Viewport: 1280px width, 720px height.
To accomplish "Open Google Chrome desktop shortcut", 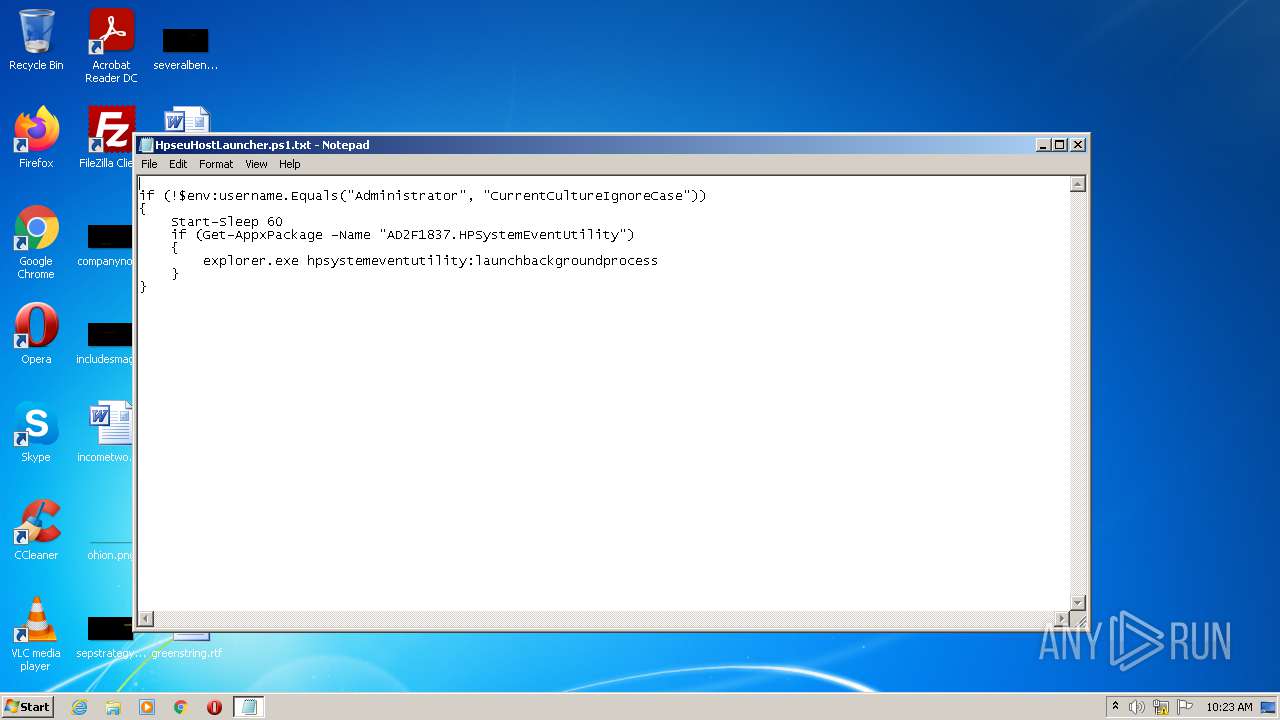I will pyautogui.click(x=36, y=242).
